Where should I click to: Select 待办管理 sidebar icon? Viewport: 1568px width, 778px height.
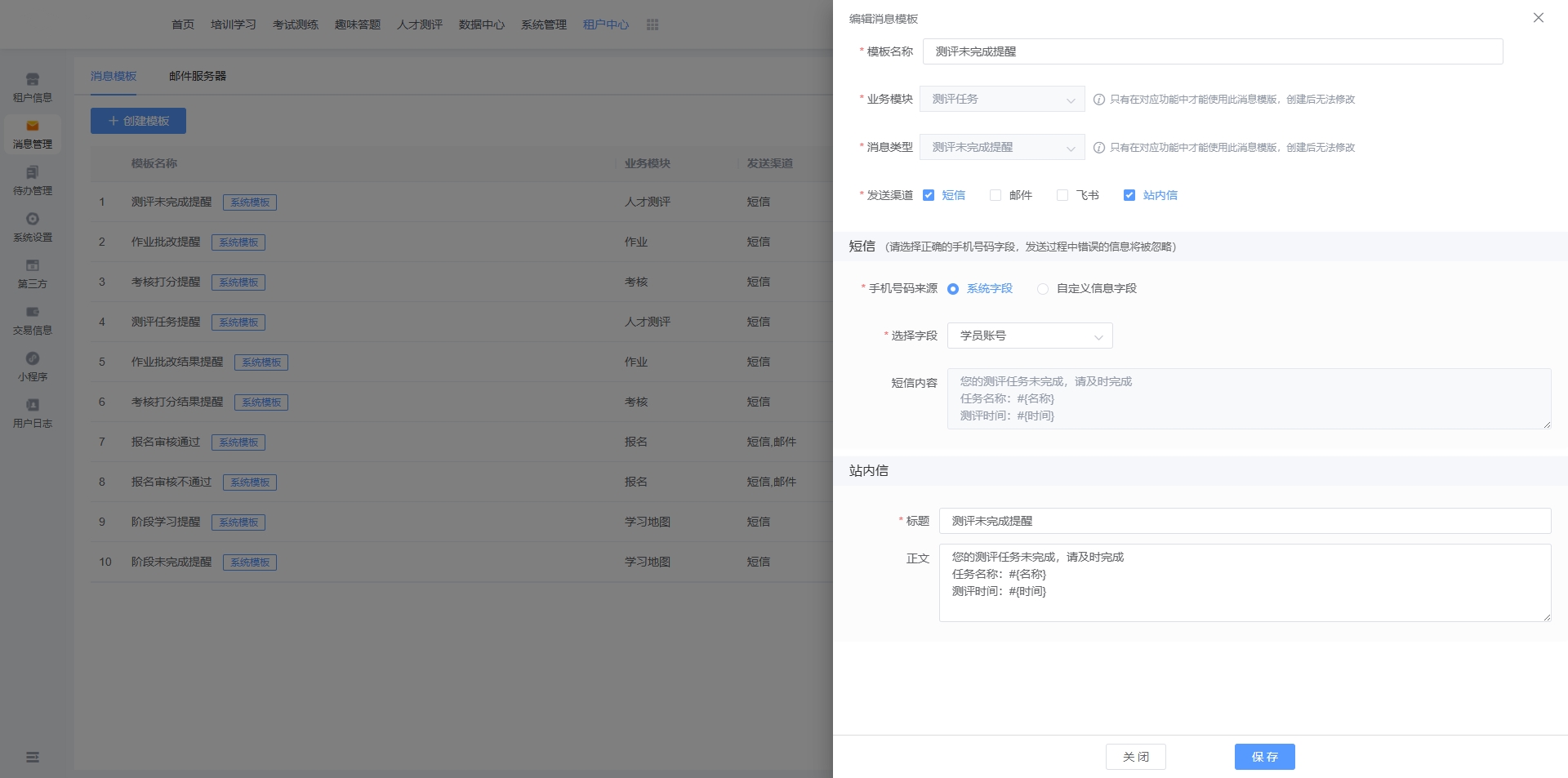(x=33, y=173)
